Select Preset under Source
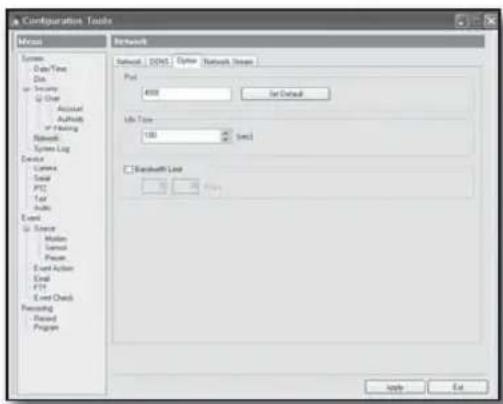The image size is (503, 404). tap(55, 258)
